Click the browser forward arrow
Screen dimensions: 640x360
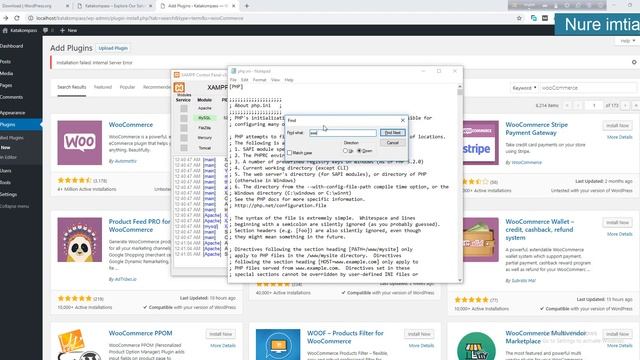(5, 18)
